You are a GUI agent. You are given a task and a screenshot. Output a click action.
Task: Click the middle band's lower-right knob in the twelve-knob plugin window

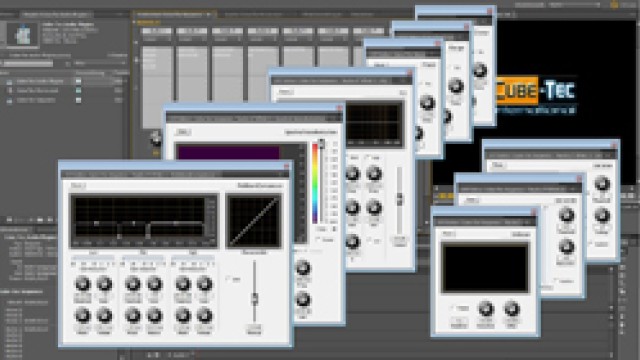154,315
